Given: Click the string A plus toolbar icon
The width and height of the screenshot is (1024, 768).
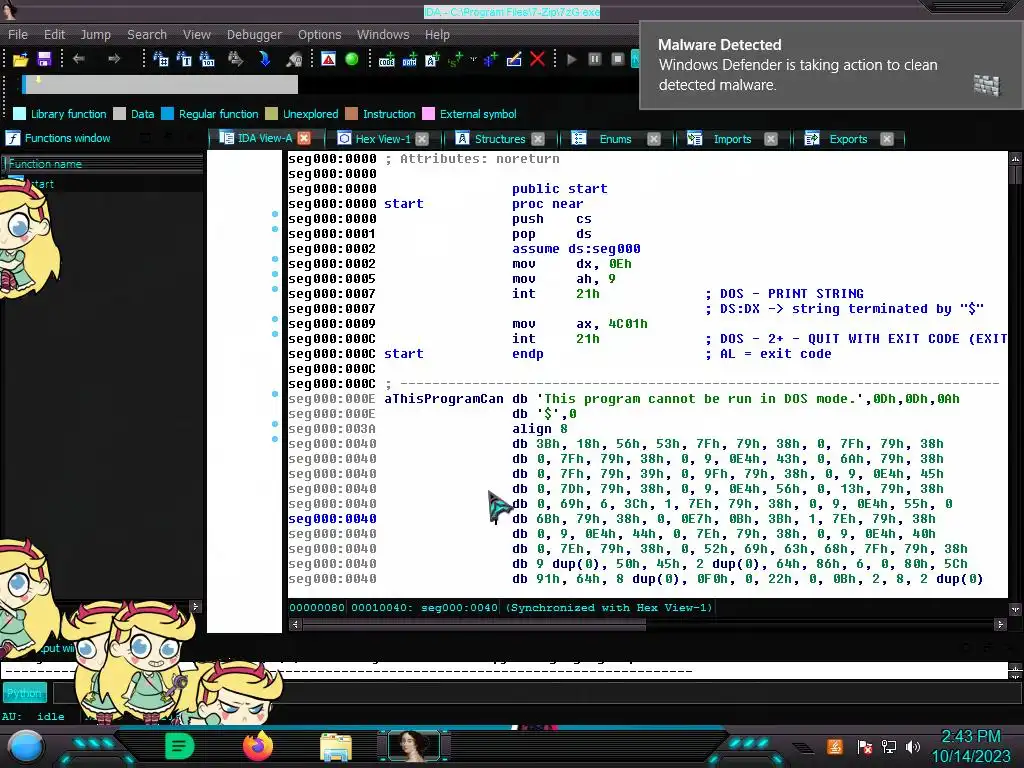Looking at the screenshot, I should tap(432, 59).
